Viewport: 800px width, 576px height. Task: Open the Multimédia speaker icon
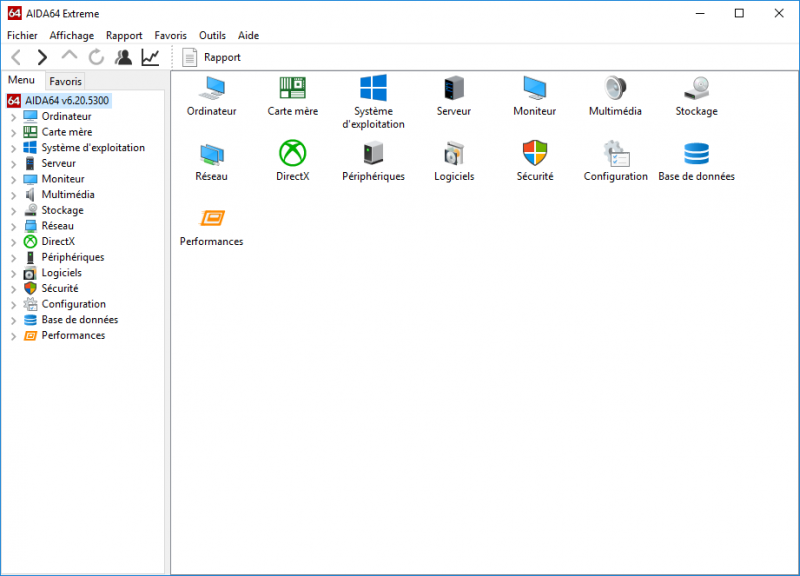[x=615, y=88]
